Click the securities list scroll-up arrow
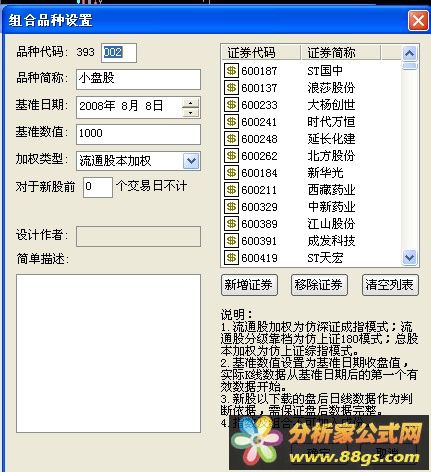431x472 pixels. 409,53
